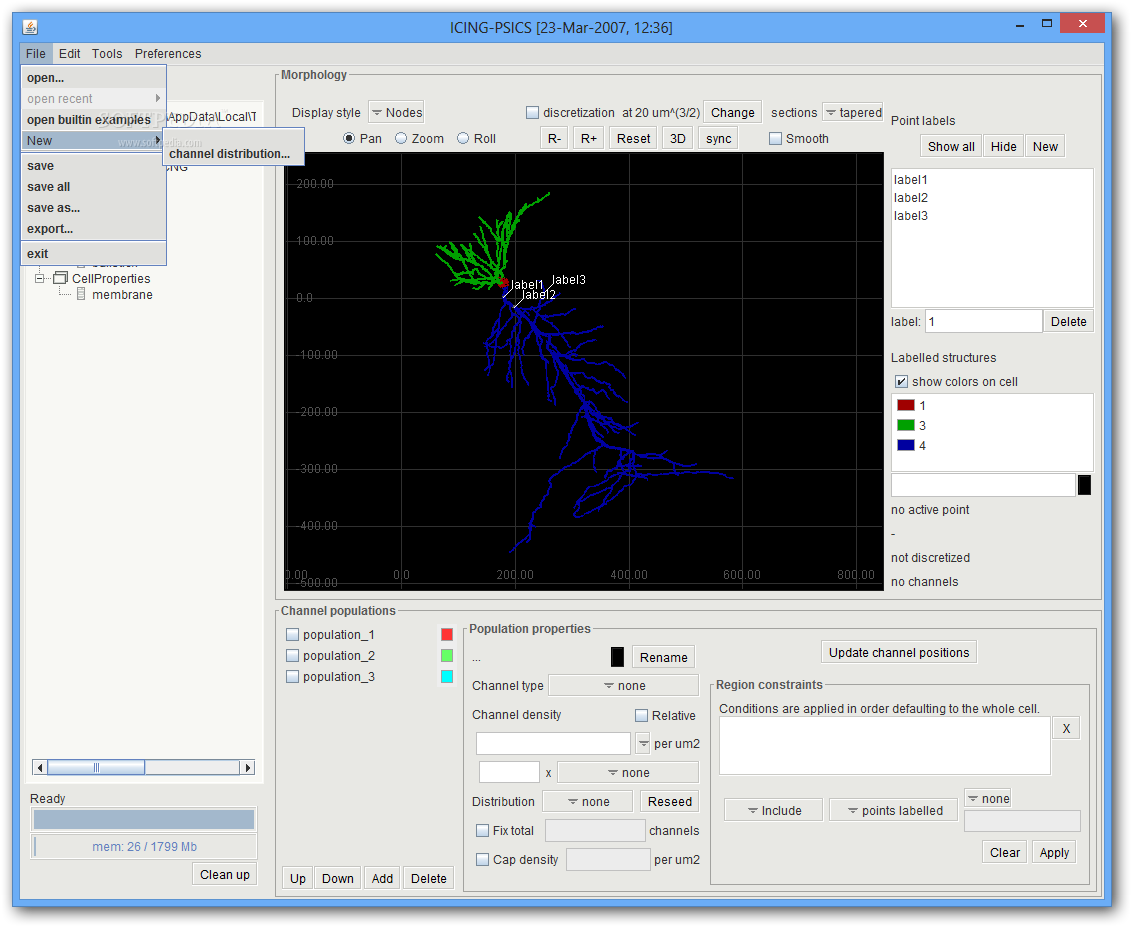Click the horizontal scrollbar thumb in tree panel
Image resolution: width=1132 pixels, height=927 pixels.
pyautogui.click(x=96, y=767)
